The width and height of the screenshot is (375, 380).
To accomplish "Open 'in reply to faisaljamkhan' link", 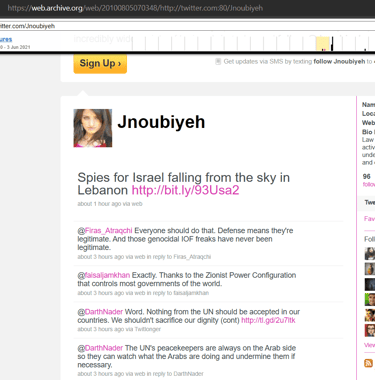I will (x=178, y=293).
